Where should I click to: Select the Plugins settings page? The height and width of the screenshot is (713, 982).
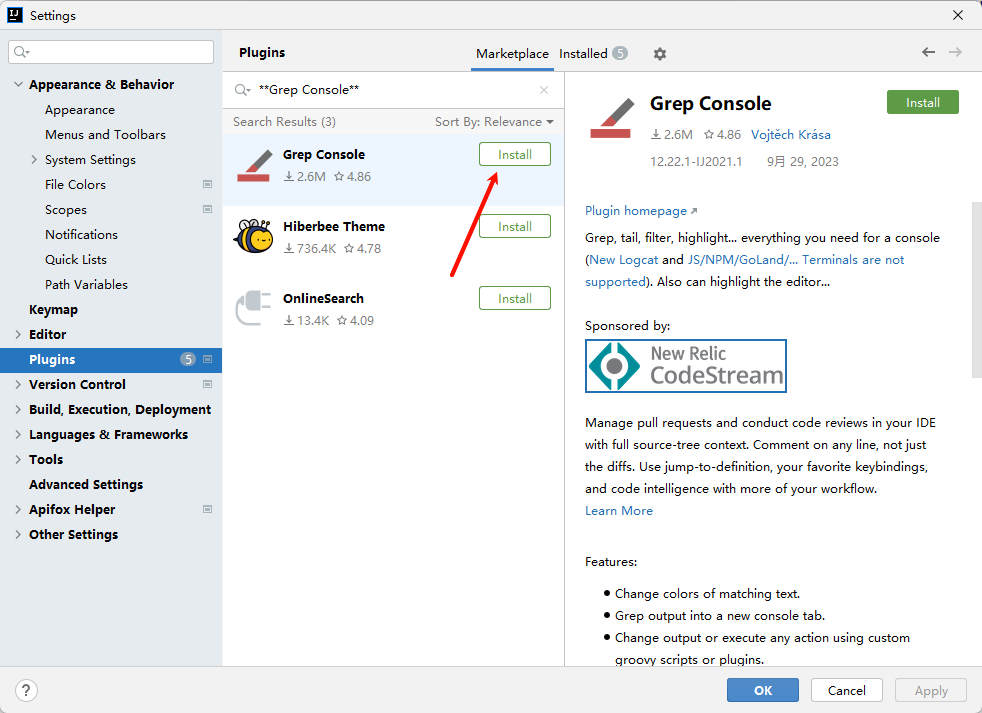(x=111, y=360)
